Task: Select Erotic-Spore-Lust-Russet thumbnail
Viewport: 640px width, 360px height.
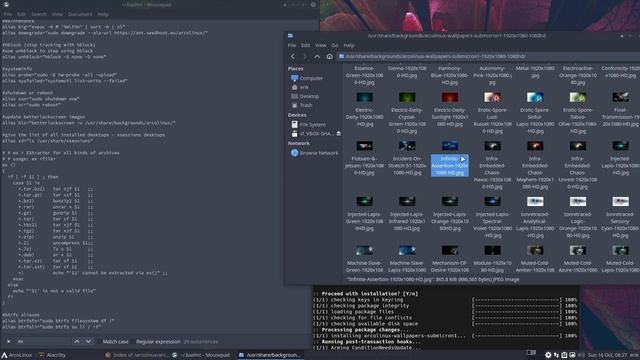Action: coord(492,97)
